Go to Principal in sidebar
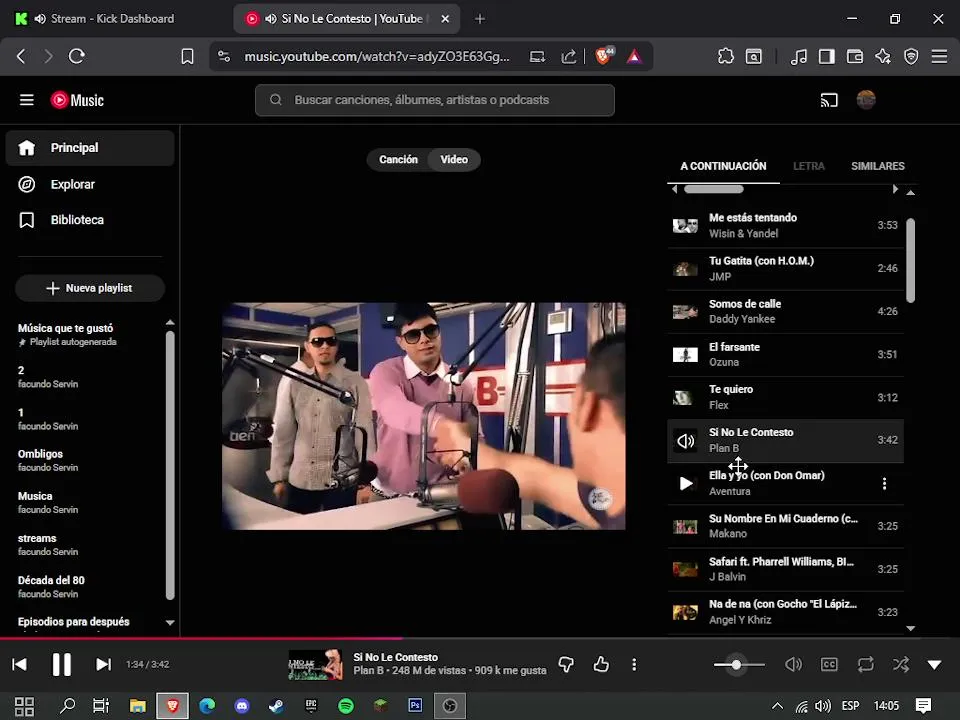 tap(90, 148)
